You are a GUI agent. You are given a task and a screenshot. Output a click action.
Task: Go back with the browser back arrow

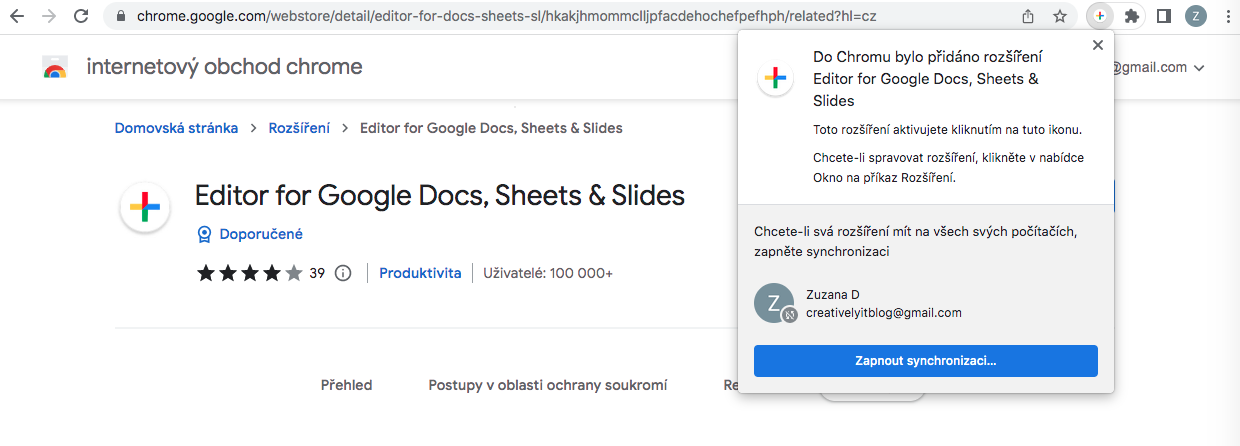click(x=19, y=17)
